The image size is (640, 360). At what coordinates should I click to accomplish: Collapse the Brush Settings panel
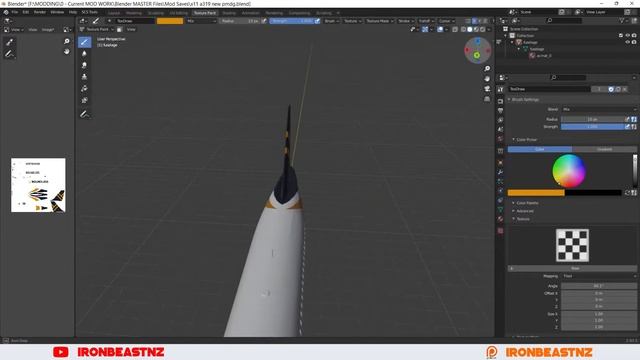[525, 100]
